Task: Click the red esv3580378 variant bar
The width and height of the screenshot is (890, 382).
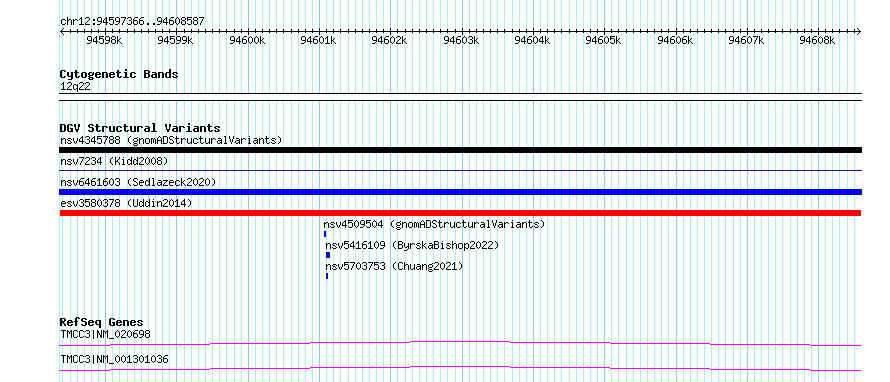Action: pyautogui.click(x=460, y=213)
